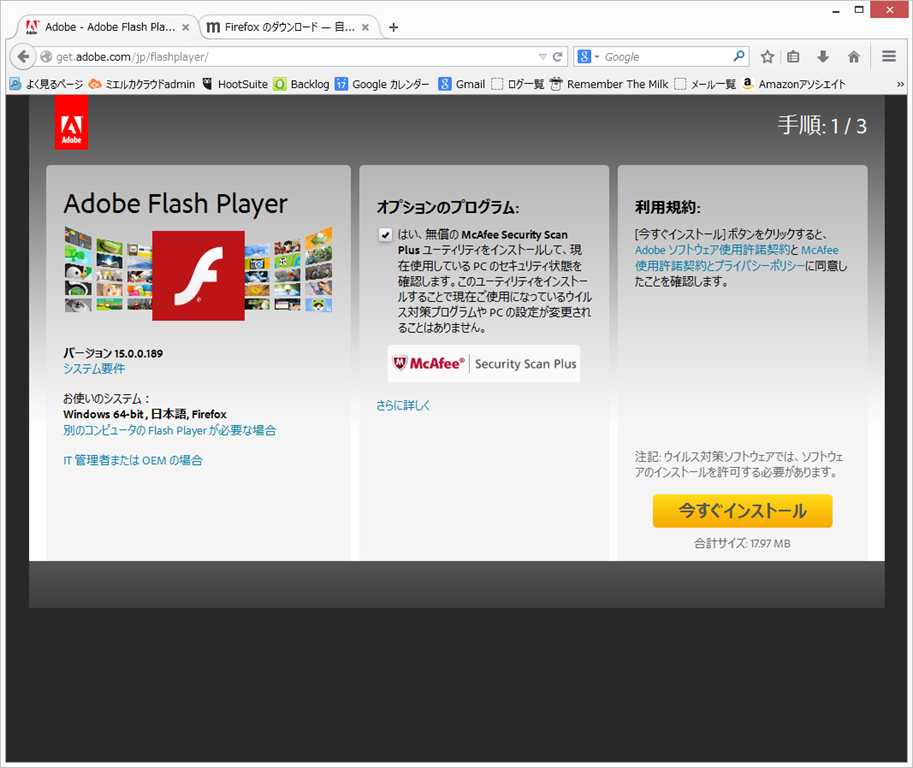
Task: Click the さらに詳しく link
Action: point(402,405)
